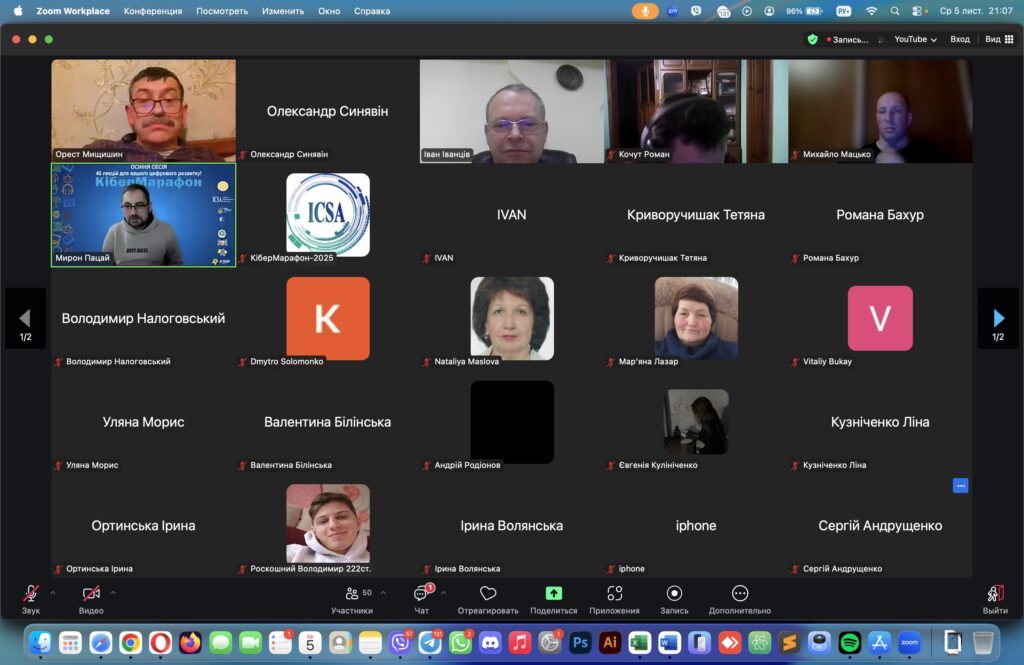
Task: Open the YouTube streaming dropdown
Action: [915, 39]
